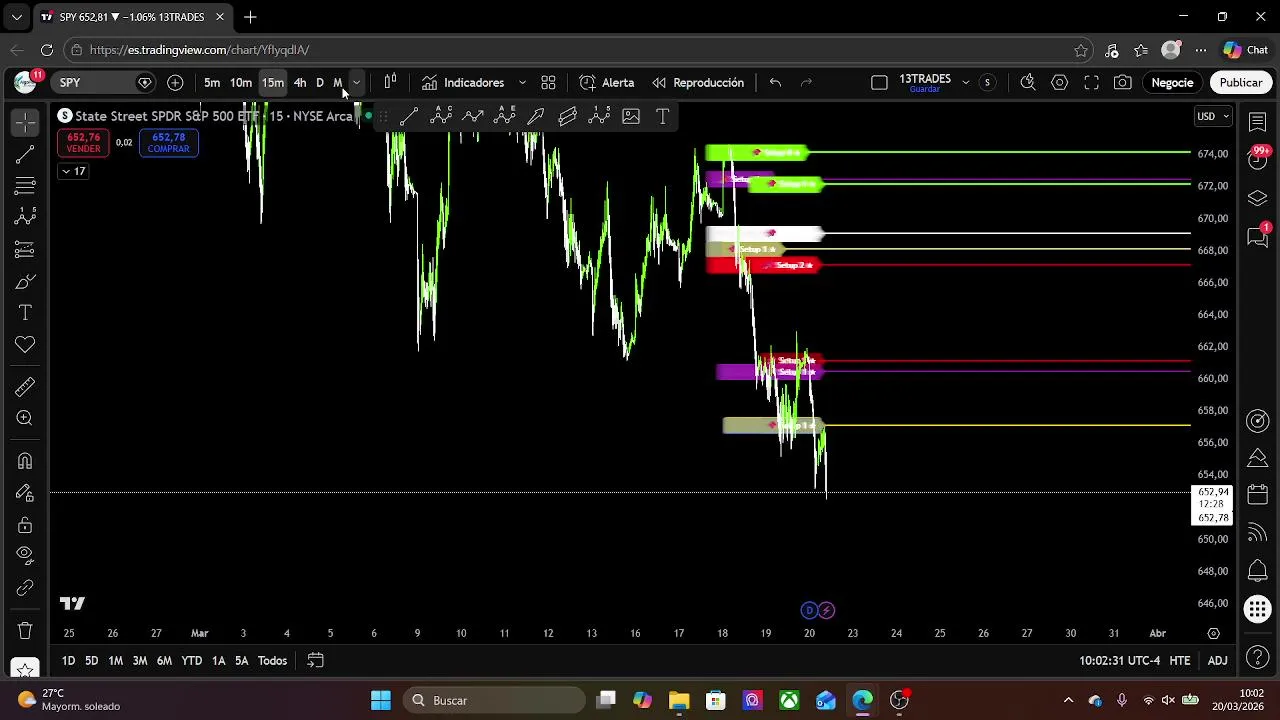Start bar Reproducción replay
The height and width of the screenshot is (720, 1280).
(698, 83)
